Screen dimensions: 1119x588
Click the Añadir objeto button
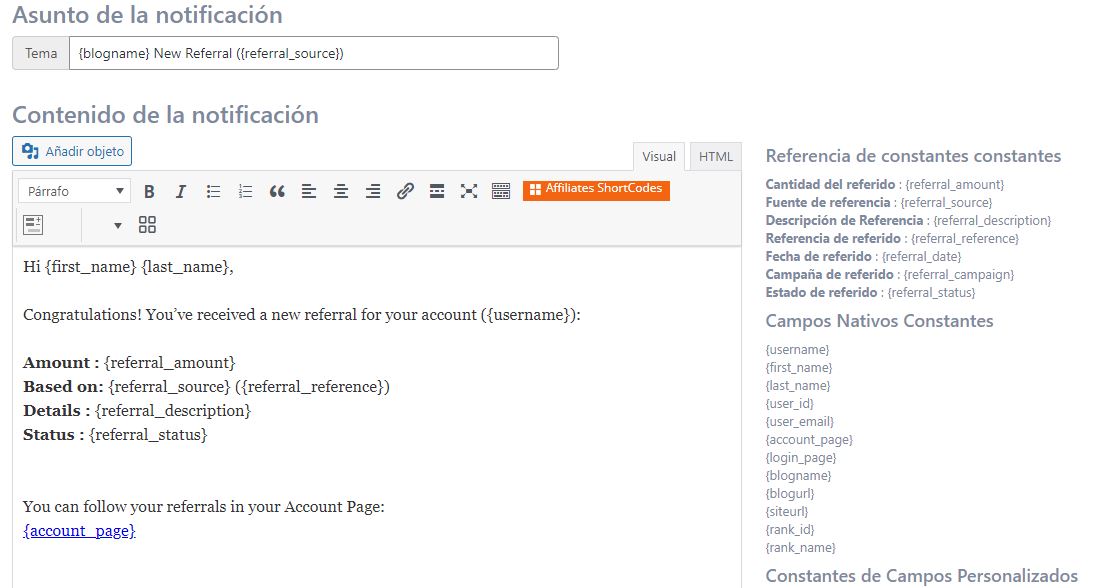tap(72, 151)
